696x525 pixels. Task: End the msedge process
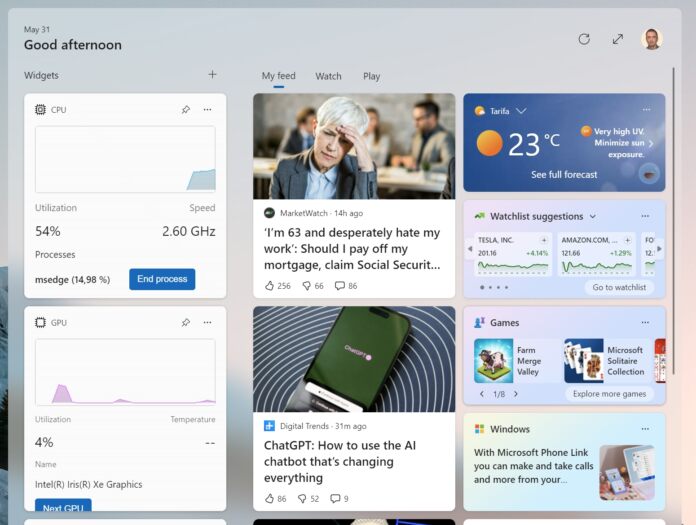[162, 279]
